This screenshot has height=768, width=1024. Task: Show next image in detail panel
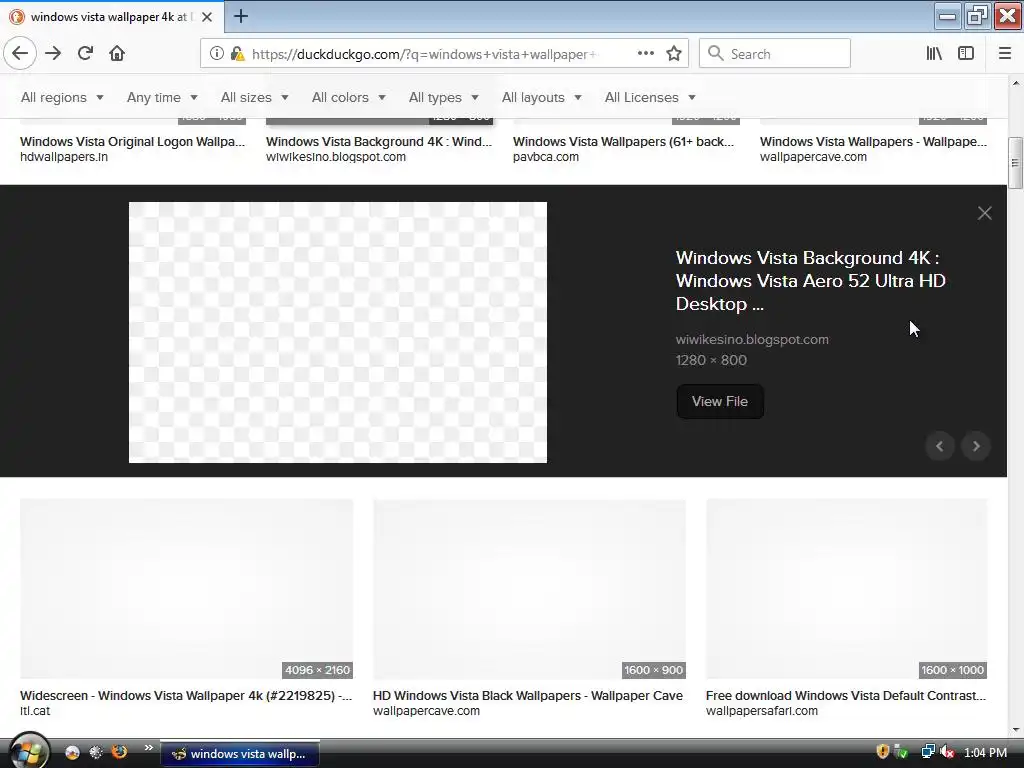pos(976,446)
